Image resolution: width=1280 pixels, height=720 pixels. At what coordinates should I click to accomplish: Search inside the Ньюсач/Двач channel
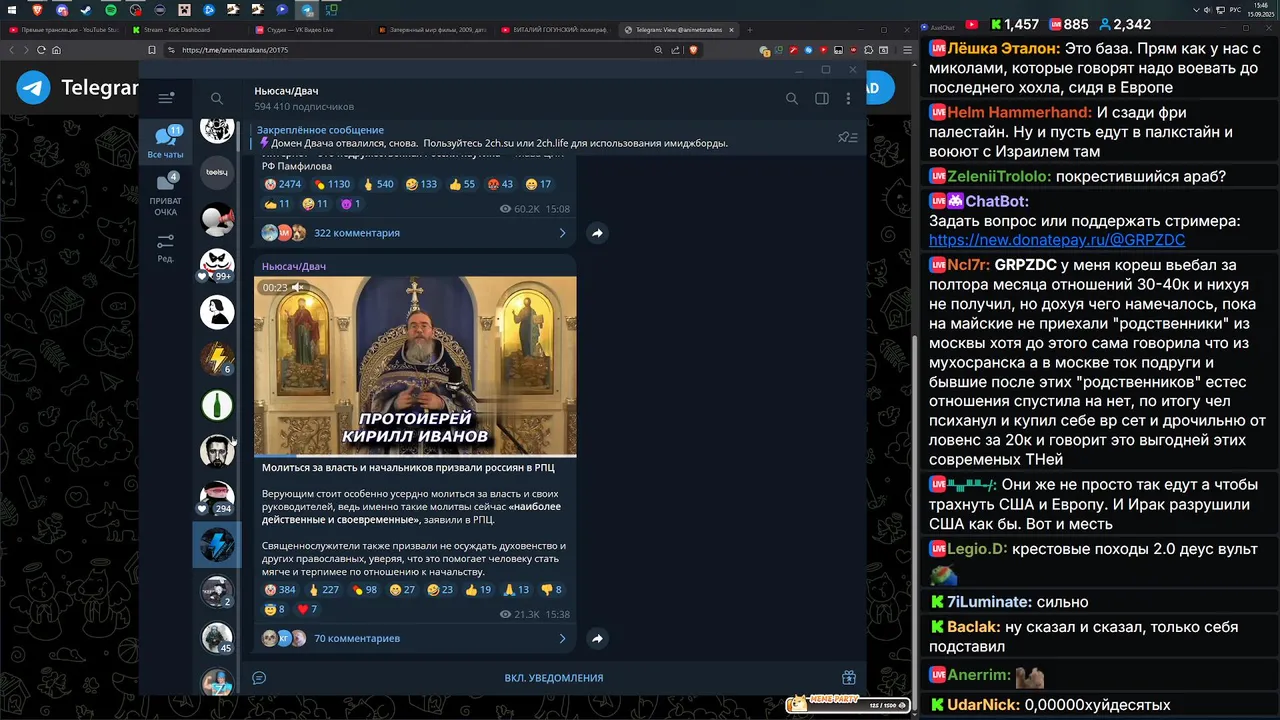pos(791,98)
